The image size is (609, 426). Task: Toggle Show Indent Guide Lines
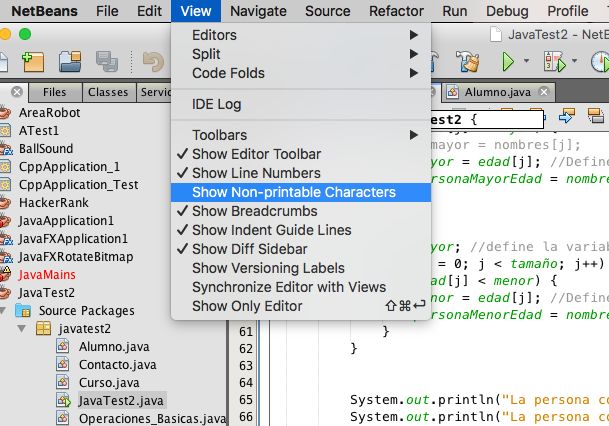pyautogui.click(x=301, y=230)
